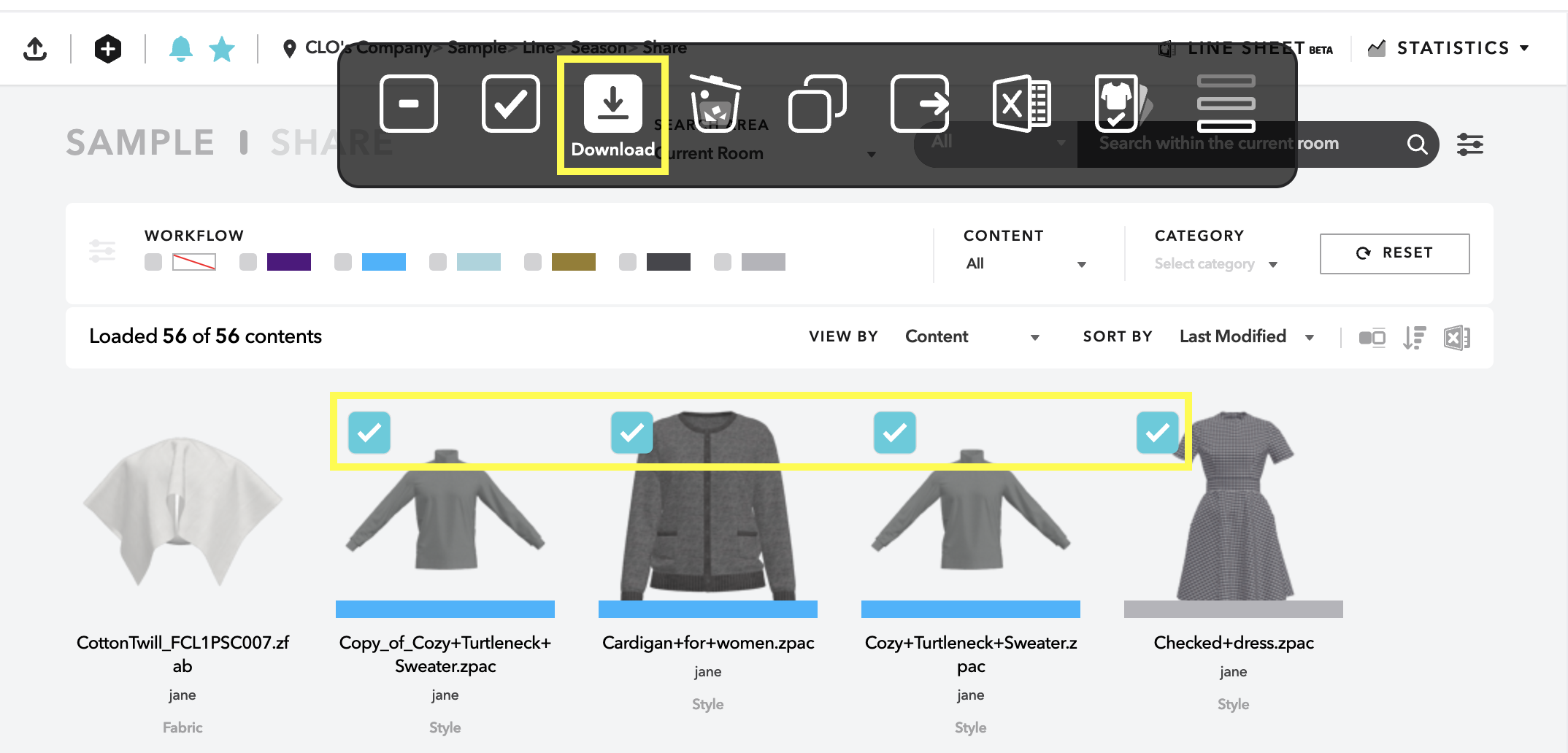
Task: Open notifications bell icon
Action: tap(181, 49)
